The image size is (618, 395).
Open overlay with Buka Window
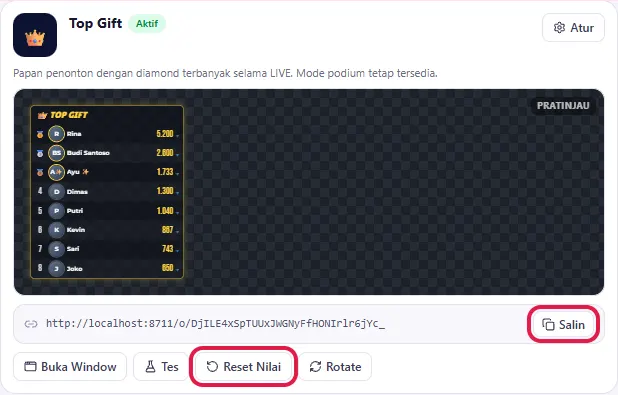(70, 367)
